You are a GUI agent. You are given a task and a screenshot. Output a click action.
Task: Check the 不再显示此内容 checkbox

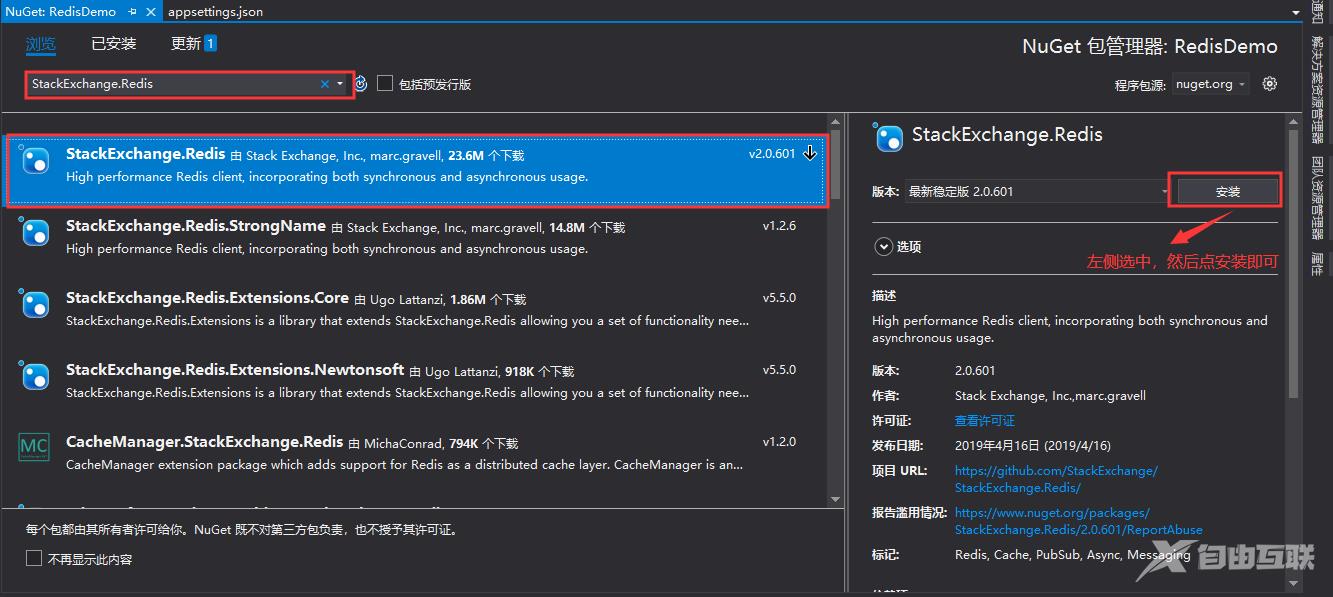pyautogui.click(x=34, y=559)
